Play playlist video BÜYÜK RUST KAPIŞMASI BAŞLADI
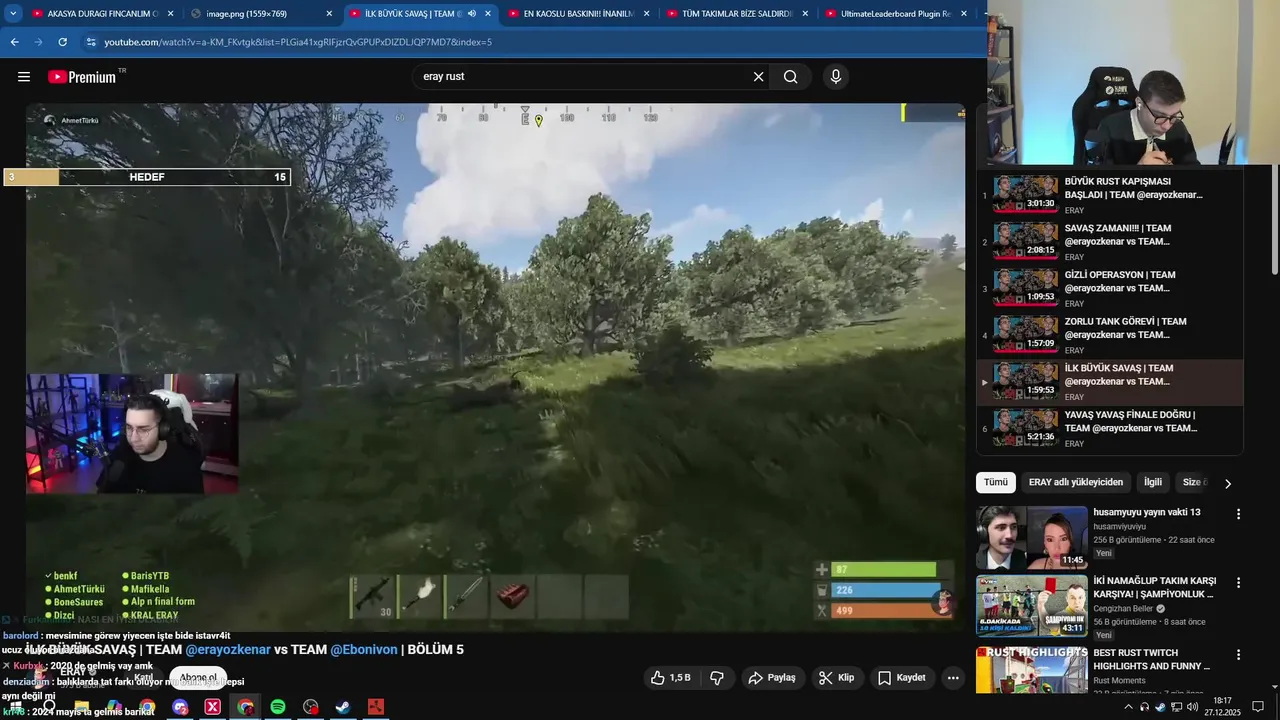 click(x=1110, y=195)
